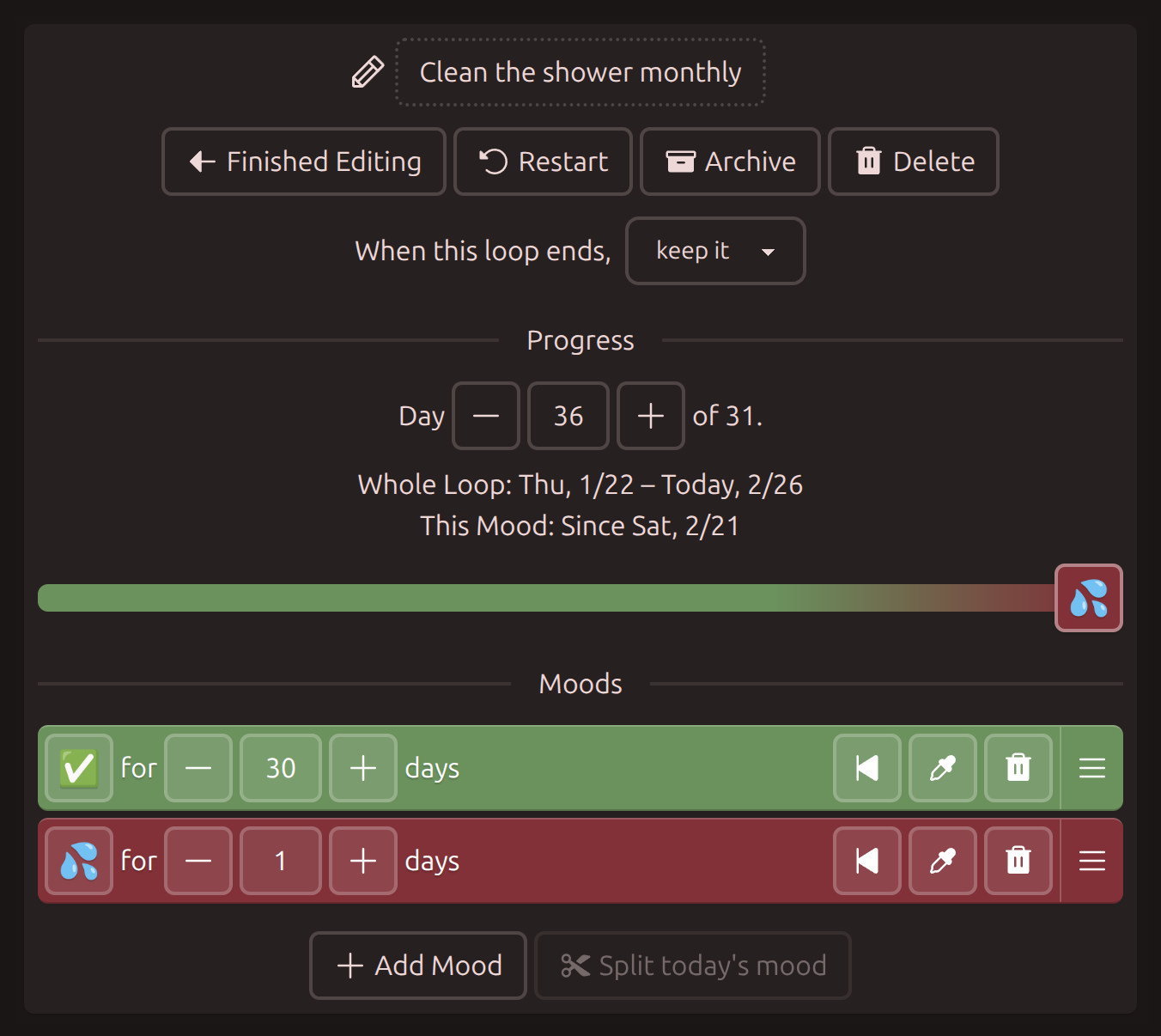Open eyedropper for red mood color

(943, 861)
